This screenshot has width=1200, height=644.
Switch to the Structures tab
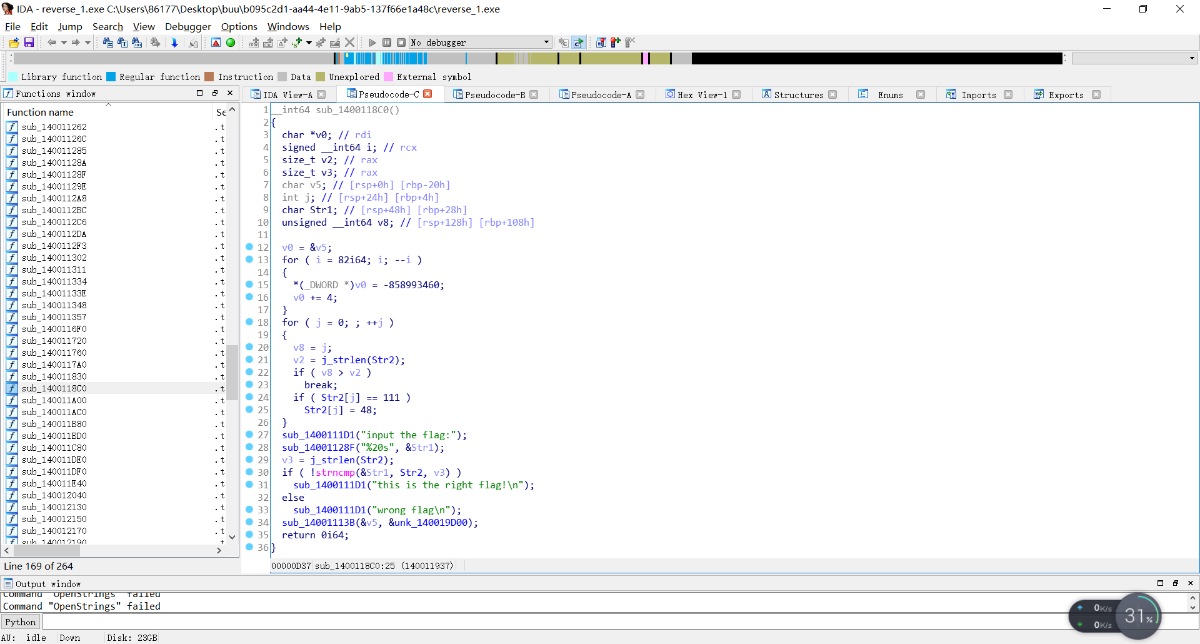[x=799, y=94]
